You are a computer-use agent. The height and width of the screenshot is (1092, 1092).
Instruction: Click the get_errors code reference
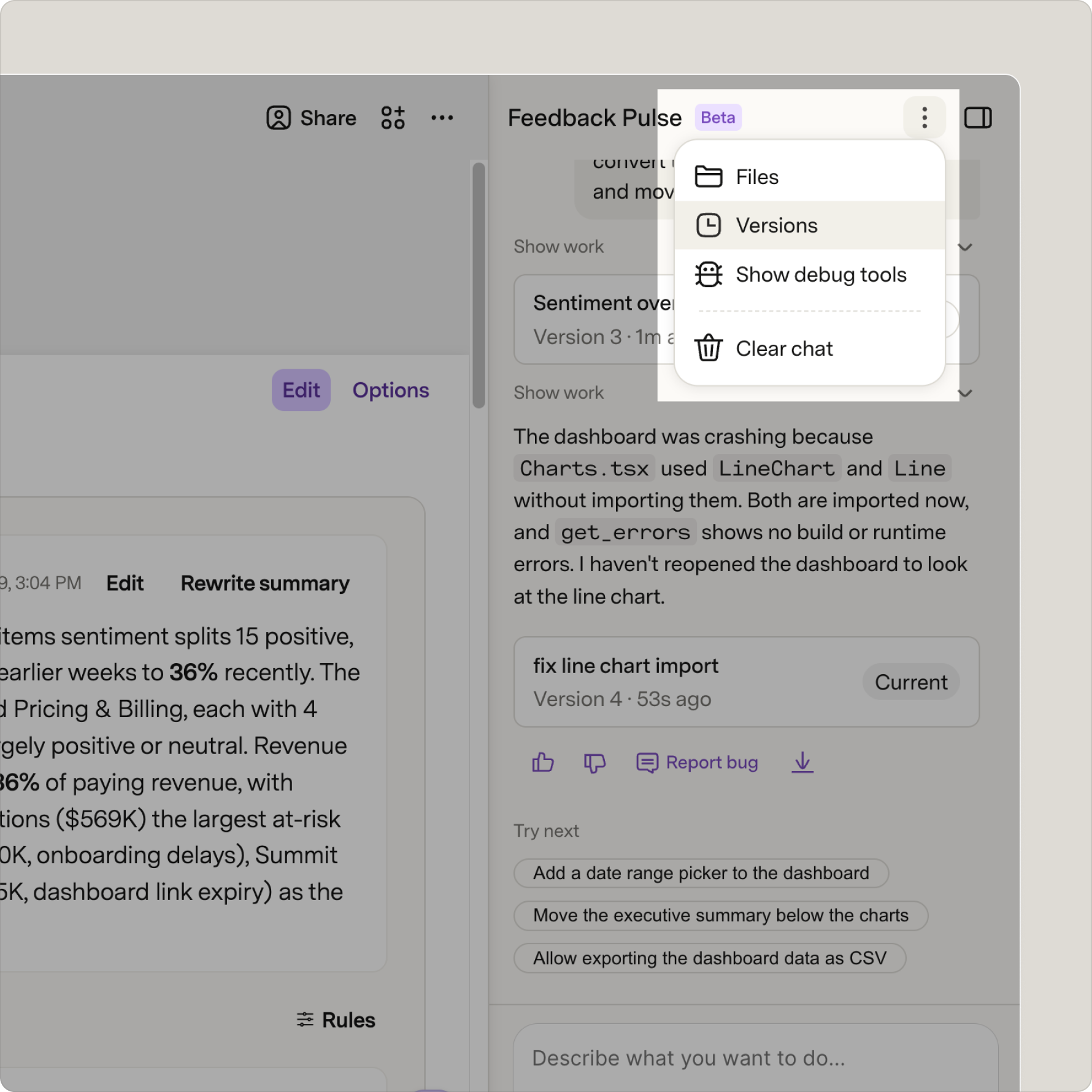pos(625,532)
